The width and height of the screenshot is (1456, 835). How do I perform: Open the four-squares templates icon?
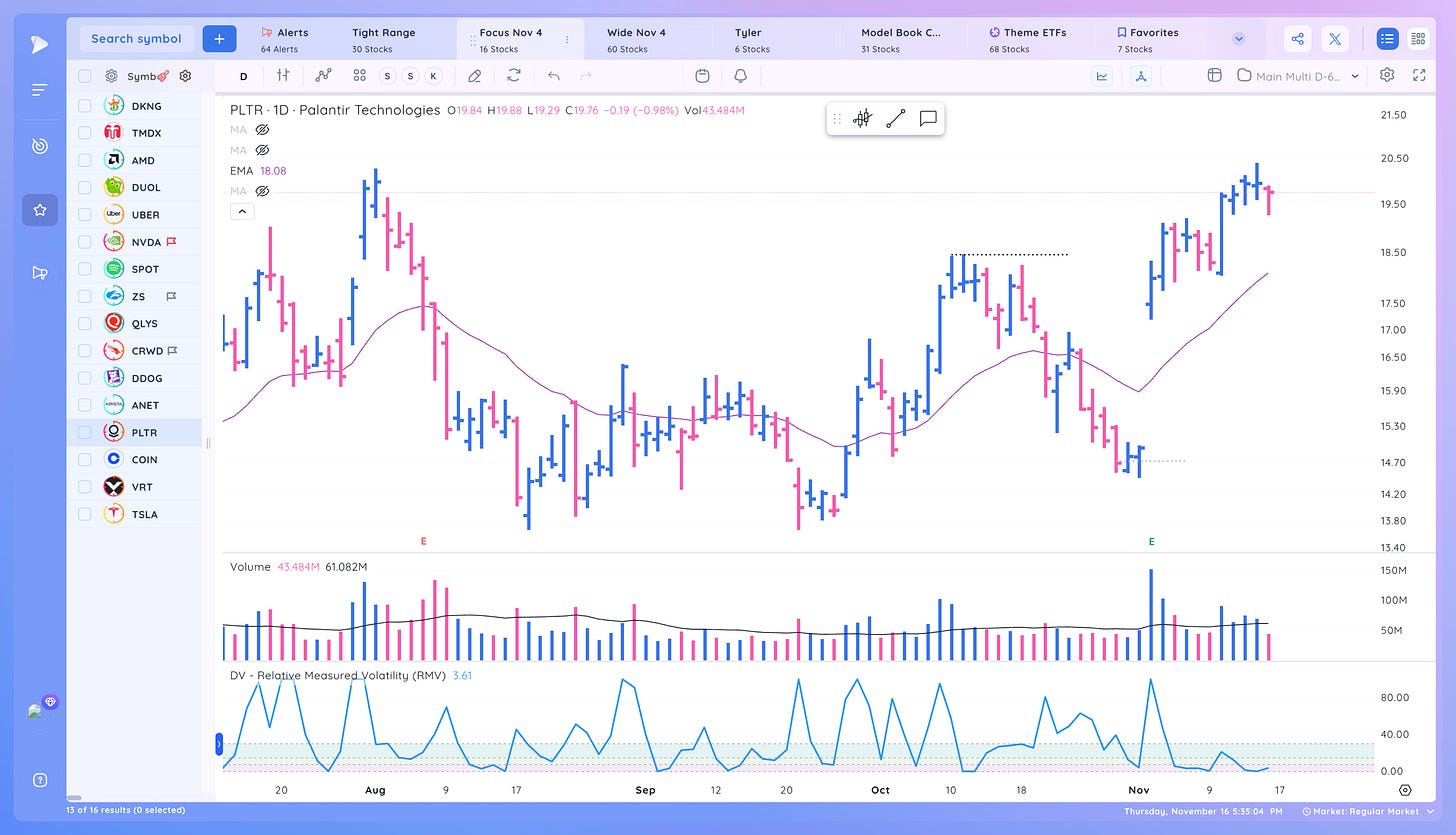(359, 75)
